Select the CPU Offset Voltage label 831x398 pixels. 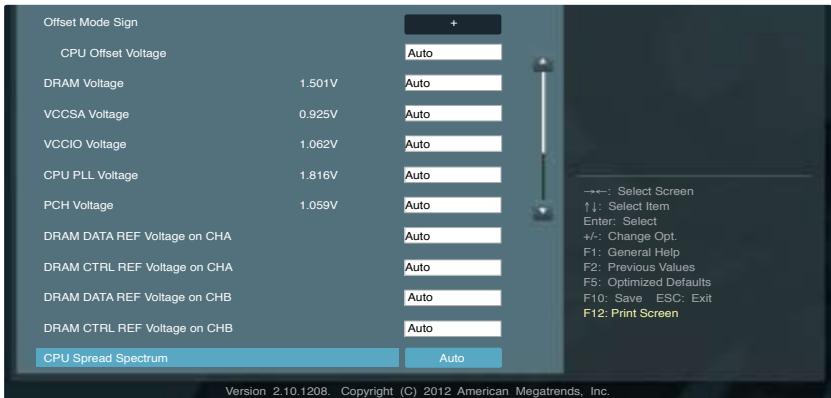click(x=113, y=53)
